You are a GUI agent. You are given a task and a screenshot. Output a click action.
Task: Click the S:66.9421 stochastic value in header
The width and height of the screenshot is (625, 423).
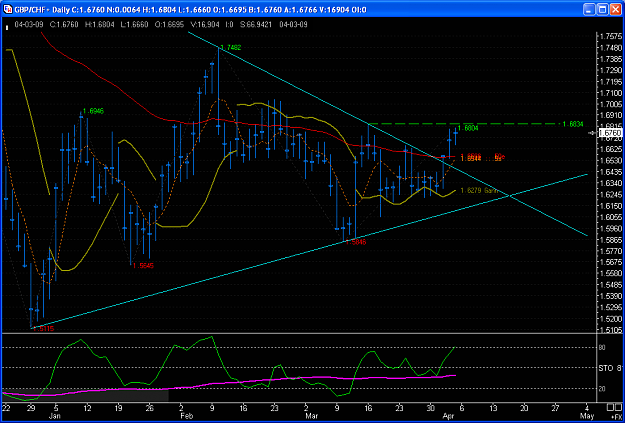(x=256, y=25)
